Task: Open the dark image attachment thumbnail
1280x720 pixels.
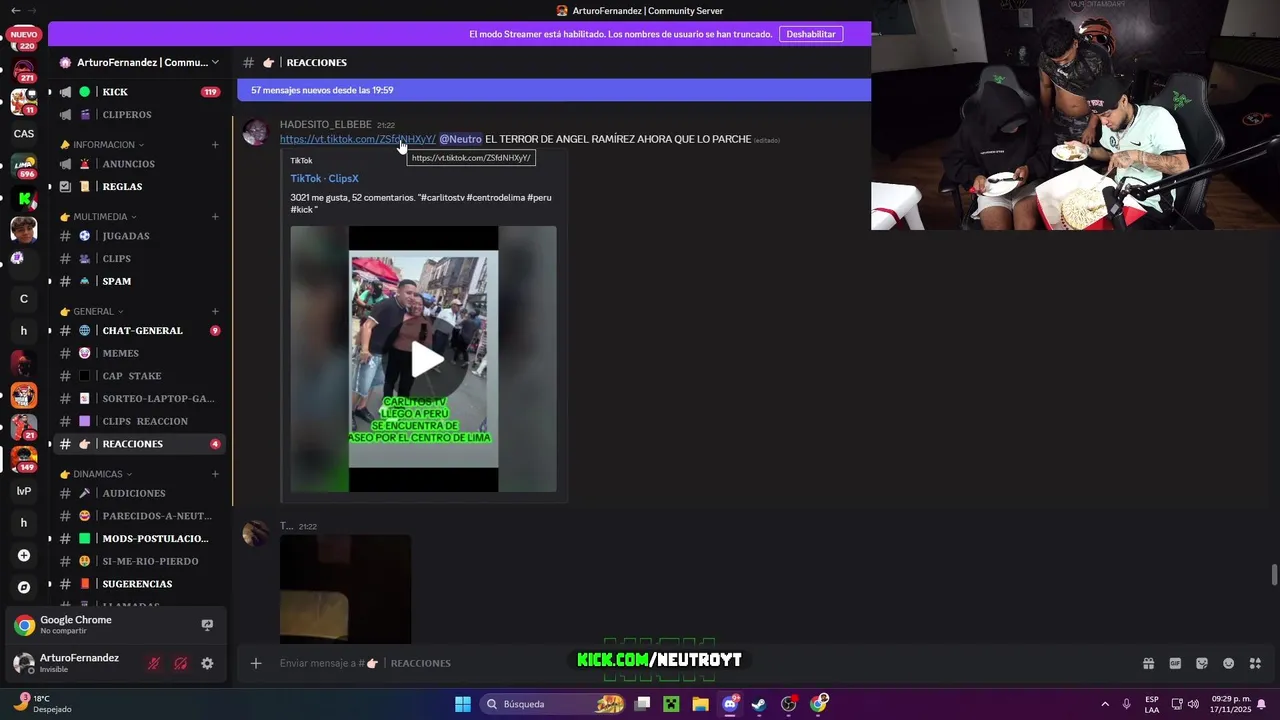Action: (345, 589)
